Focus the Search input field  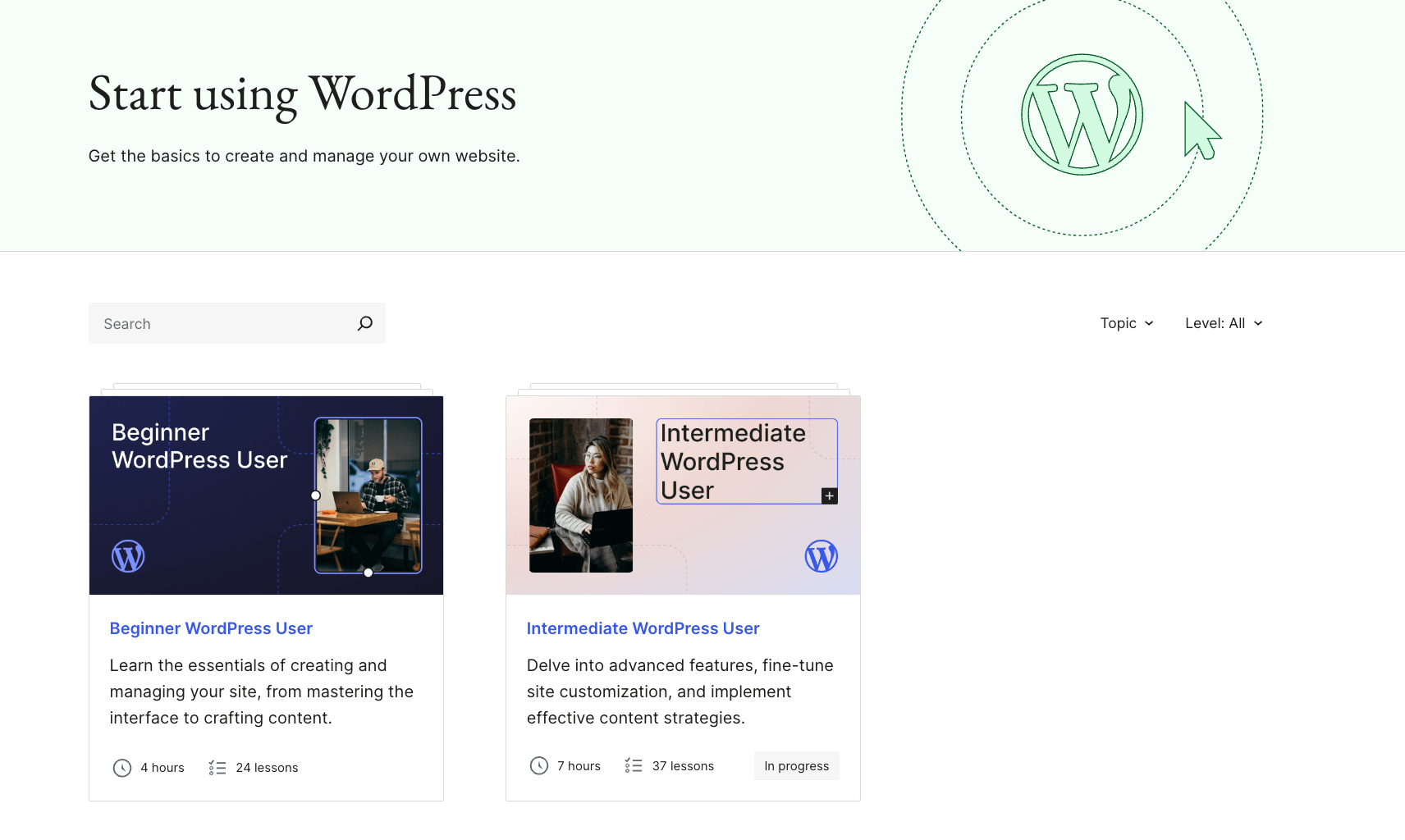point(222,323)
